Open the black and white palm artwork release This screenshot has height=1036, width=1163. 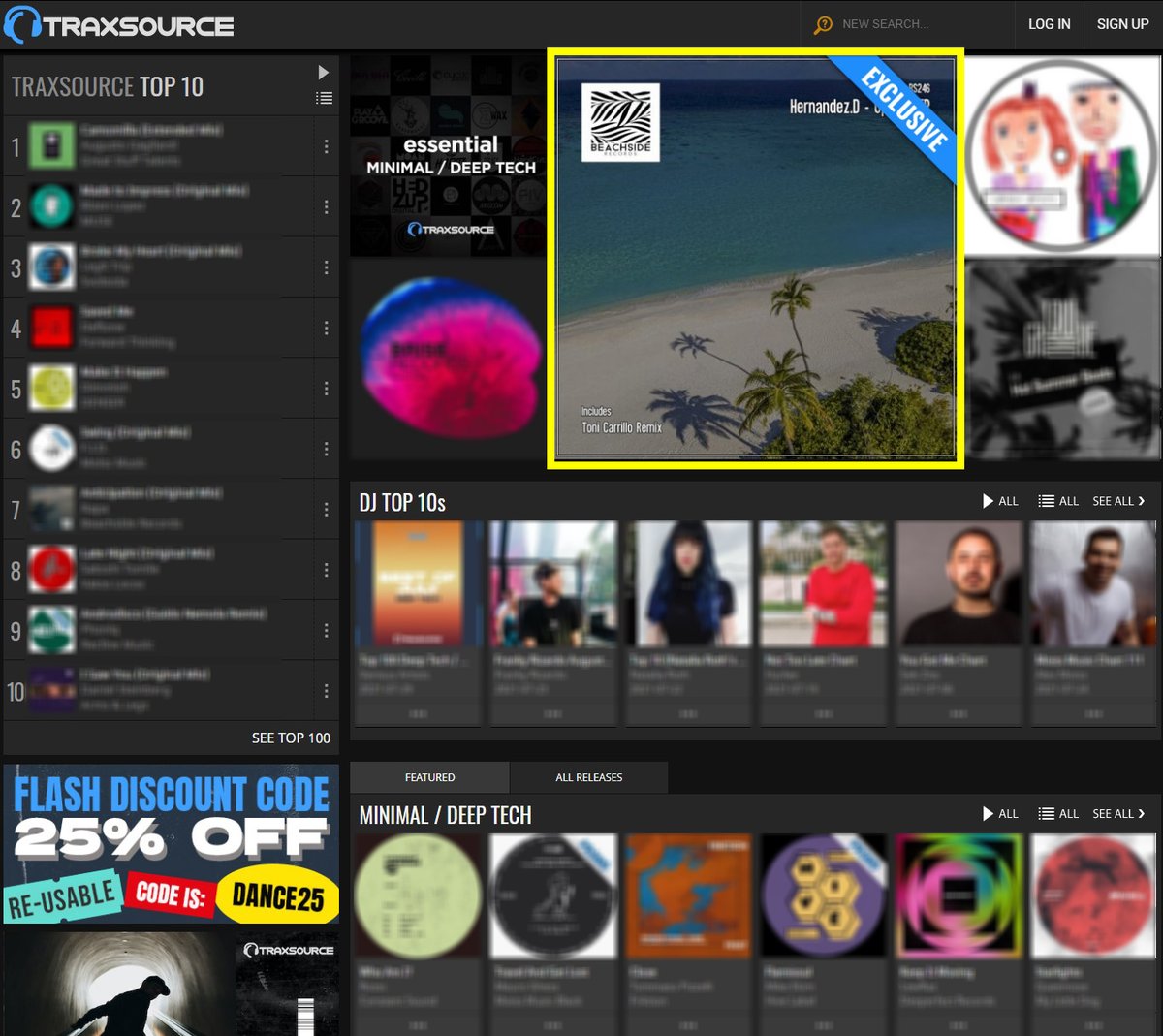(1061, 359)
